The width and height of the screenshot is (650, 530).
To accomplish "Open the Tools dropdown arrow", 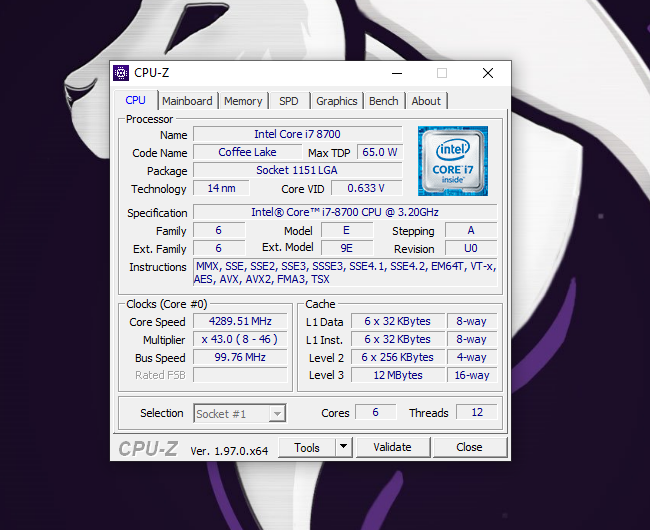I will pyautogui.click(x=343, y=447).
